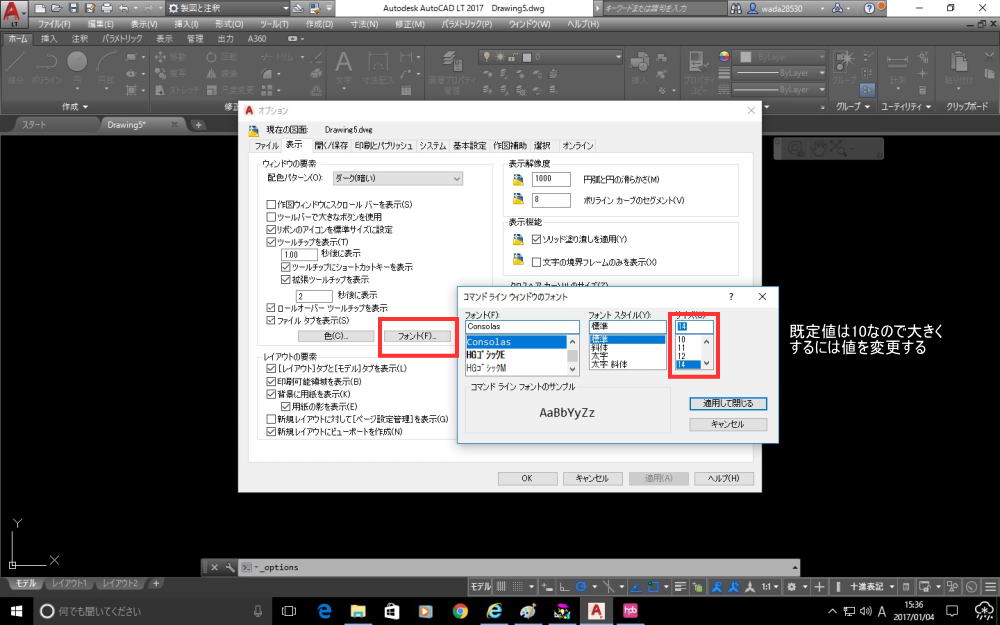Image resolution: width=1000 pixels, height=625 pixels.
Task: Click the arc smoothness input field showing 1000
Action: click(x=551, y=179)
